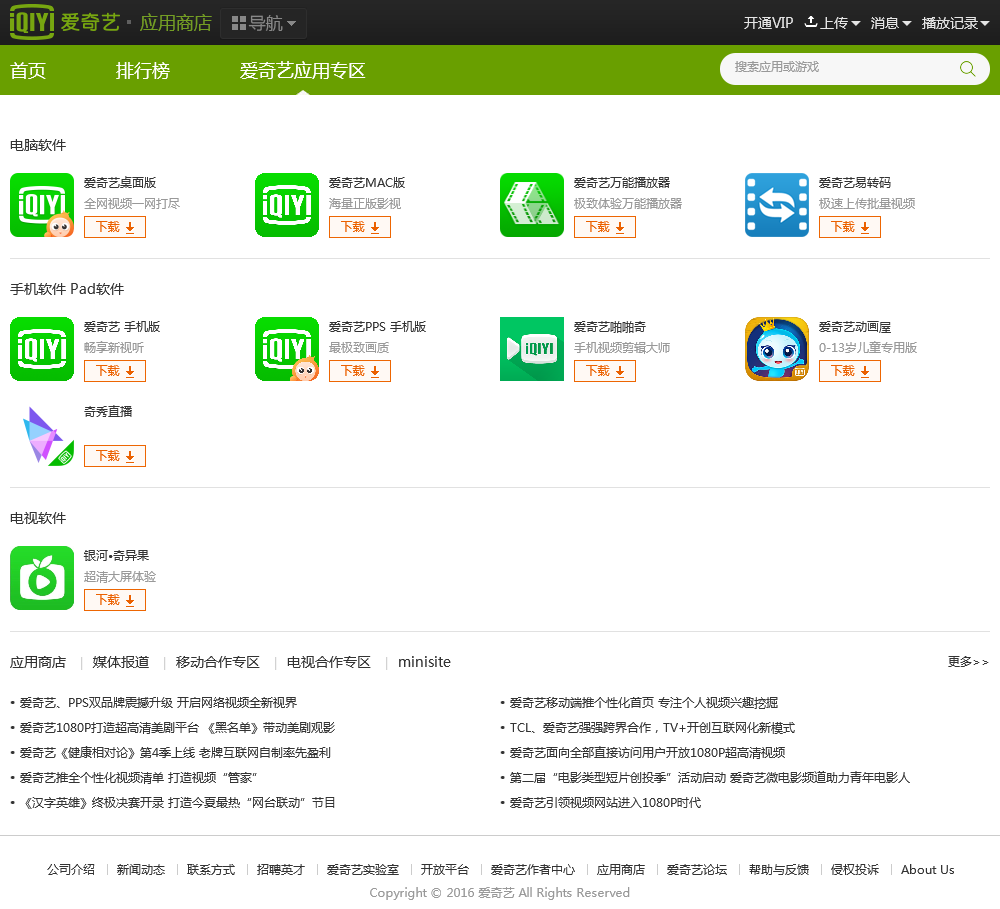Image resolution: width=1000 pixels, height=909 pixels.
Task: Click footer link 招聘英才
Action: tap(281, 869)
